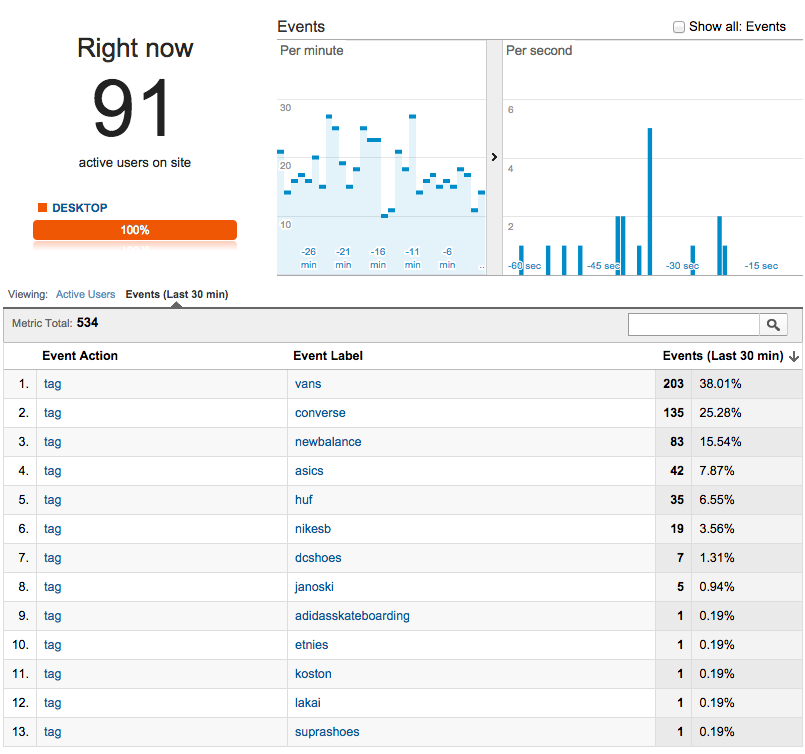The height and width of the screenshot is (754, 805).
Task: Click the tag action in dcshoes row
Action: [52, 558]
